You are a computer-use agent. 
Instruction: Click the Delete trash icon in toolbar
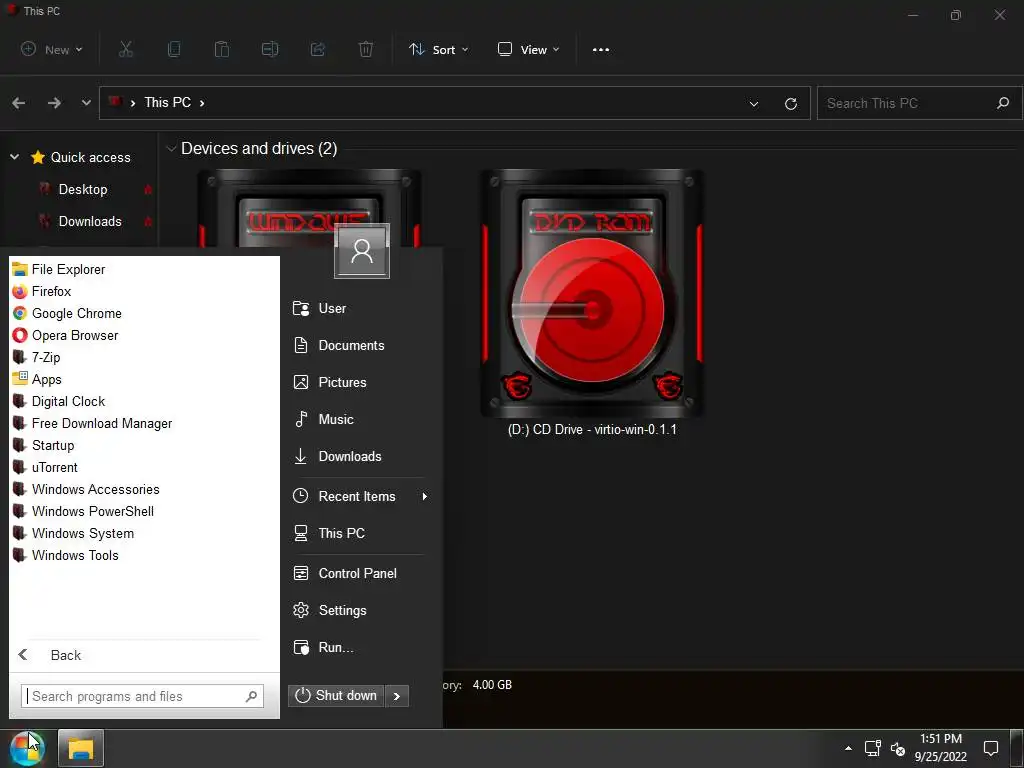click(366, 49)
